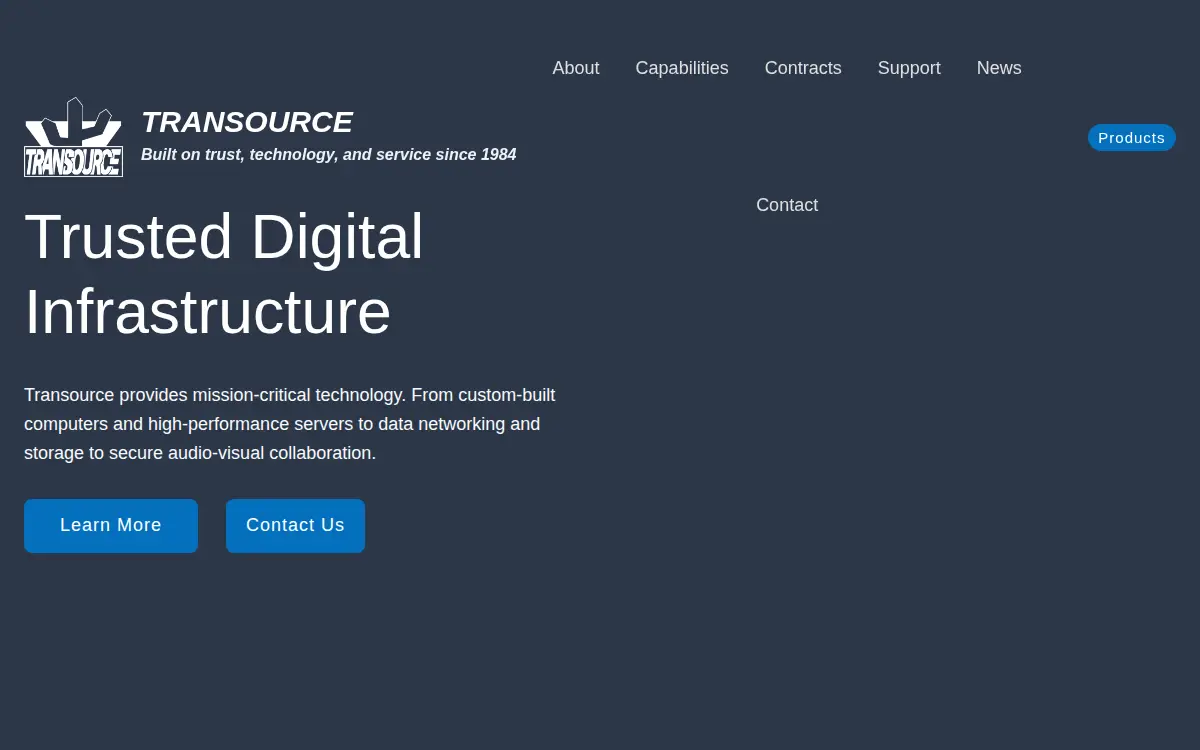
Task: Go to the Contracts page
Action: 803,68
